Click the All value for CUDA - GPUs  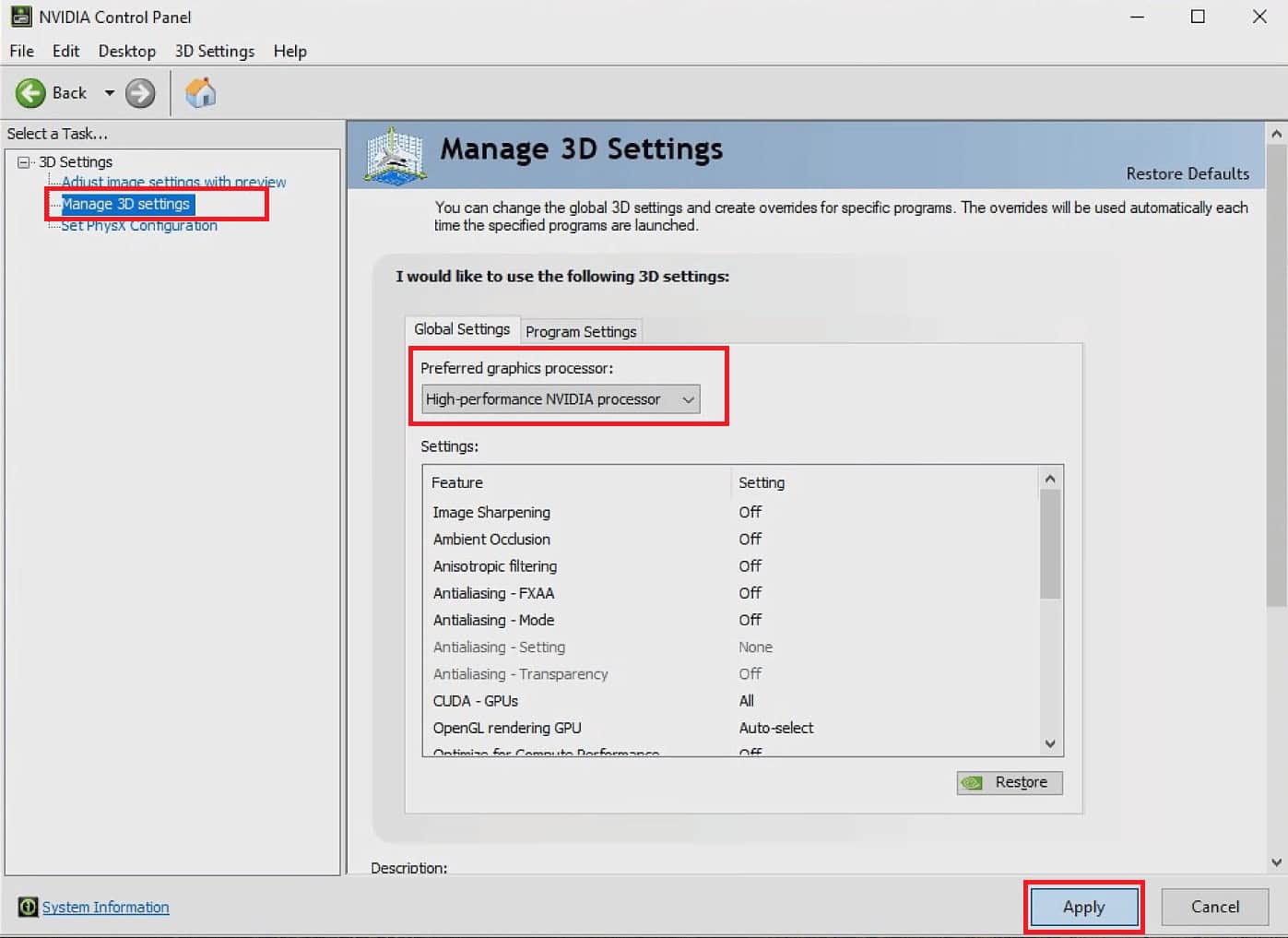(746, 701)
